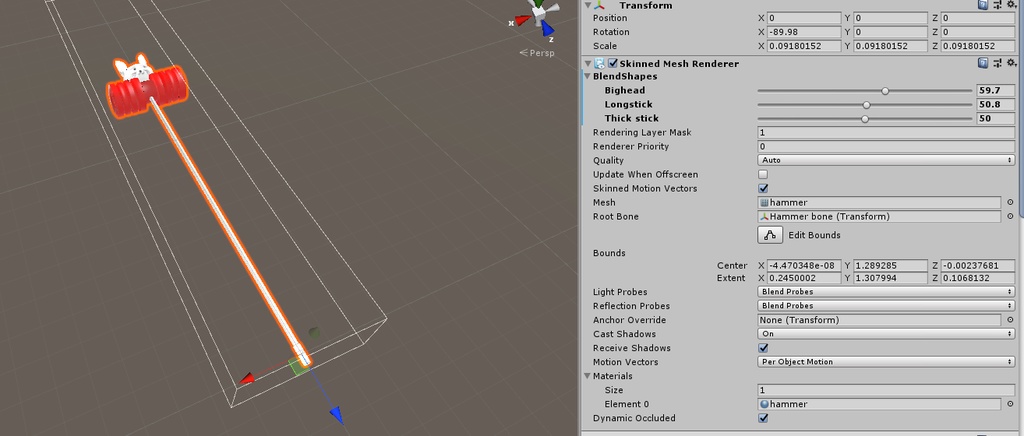
Task: Open the Cast Shadows dropdown
Action: tap(886, 334)
